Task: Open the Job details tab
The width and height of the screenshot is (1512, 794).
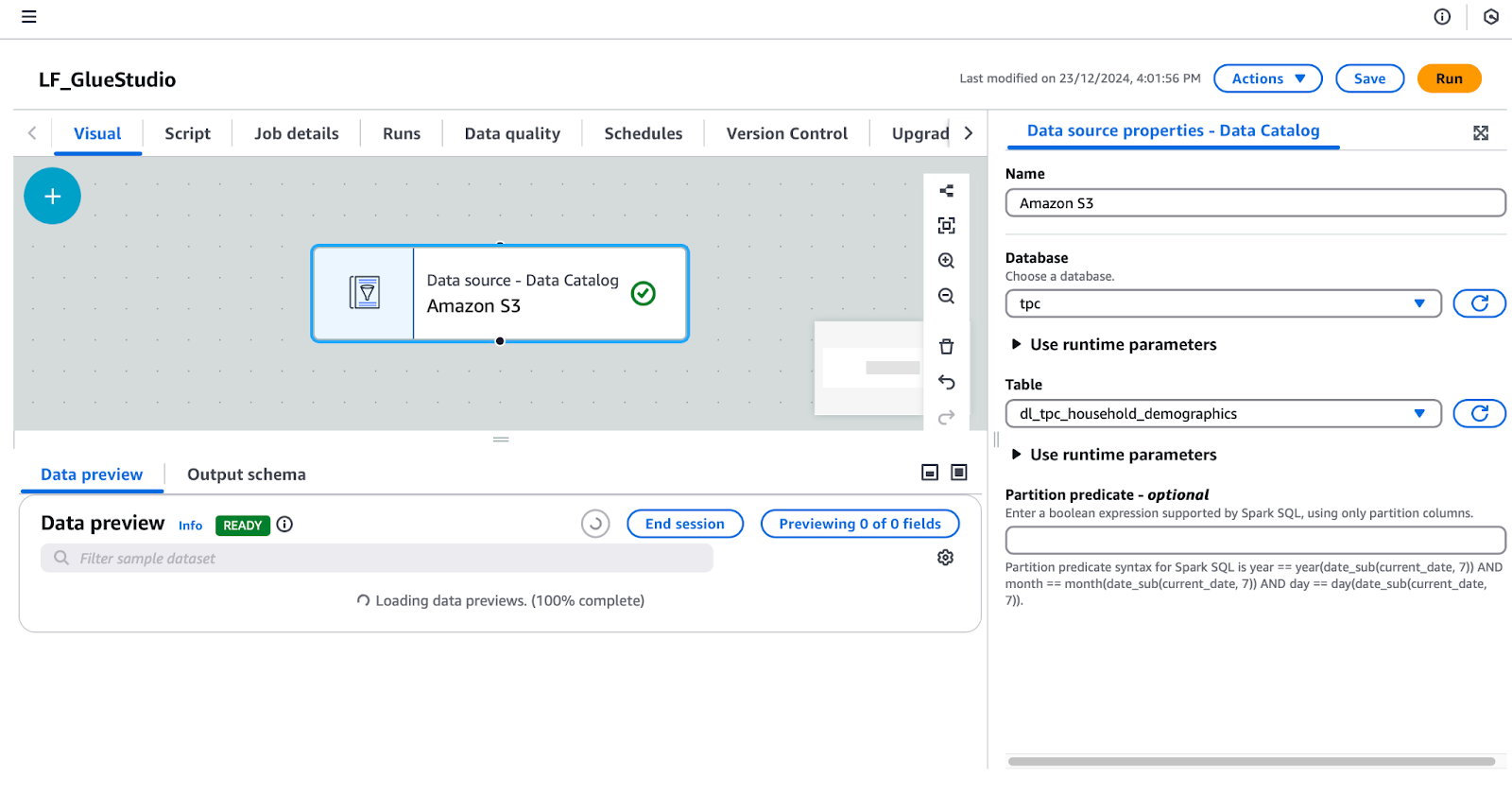Action: pos(296,133)
